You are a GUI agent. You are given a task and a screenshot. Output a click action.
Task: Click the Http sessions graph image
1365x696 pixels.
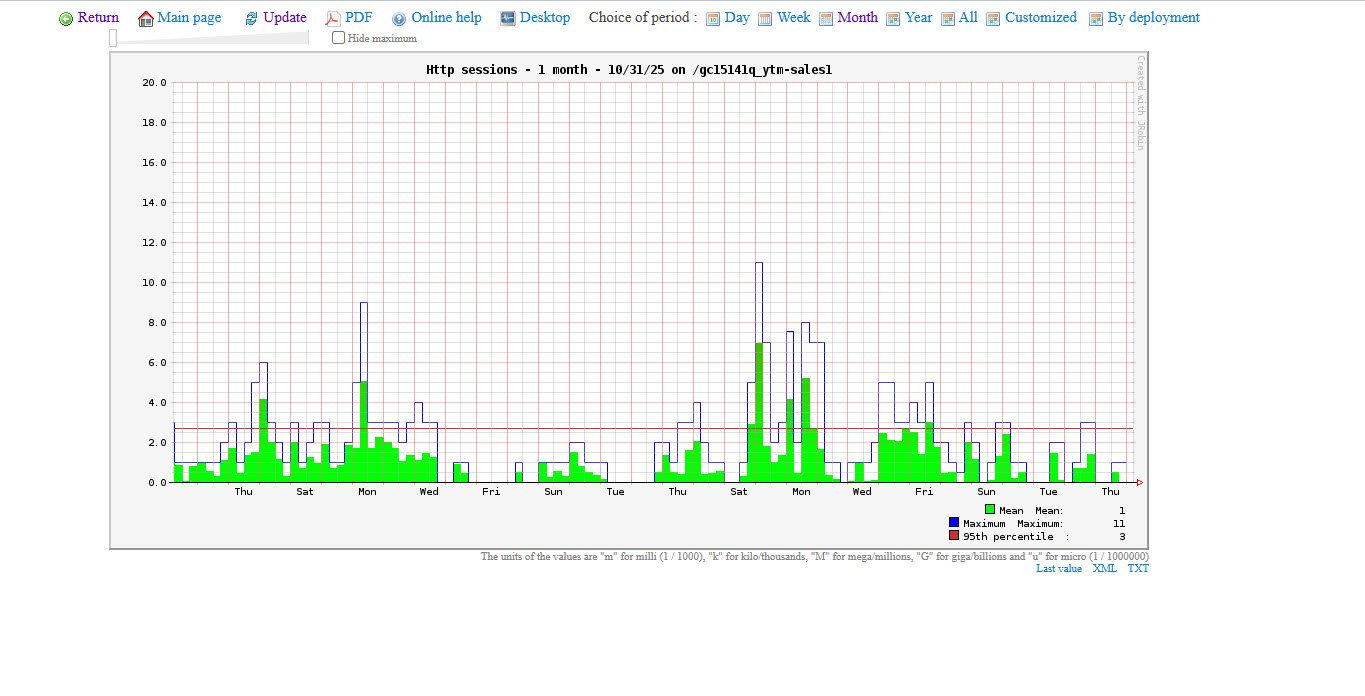pos(628,300)
